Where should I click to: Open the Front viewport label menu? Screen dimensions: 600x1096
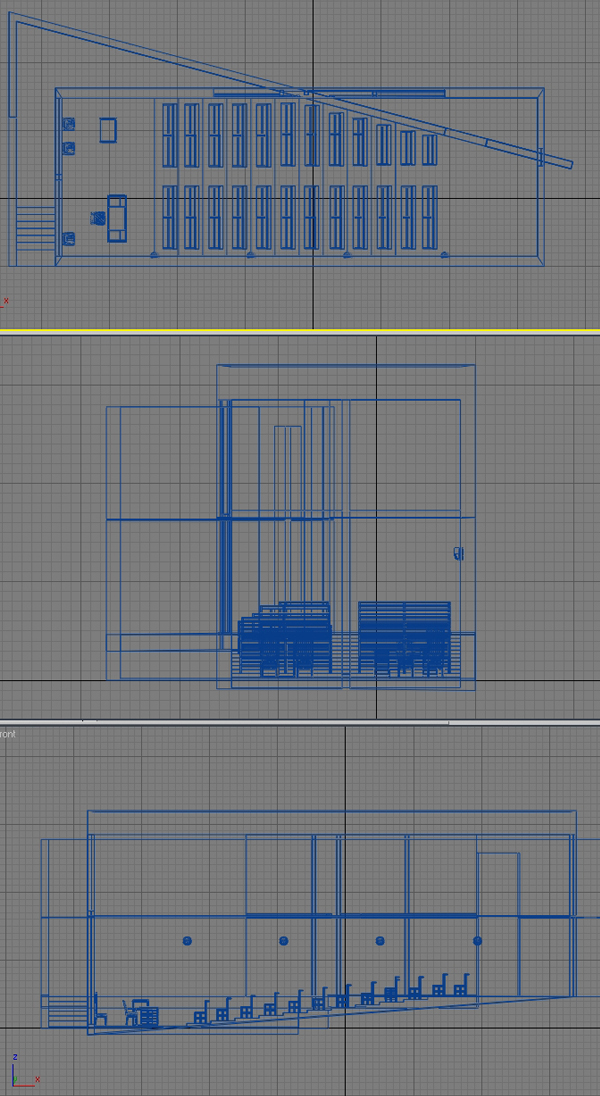click(8, 734)
